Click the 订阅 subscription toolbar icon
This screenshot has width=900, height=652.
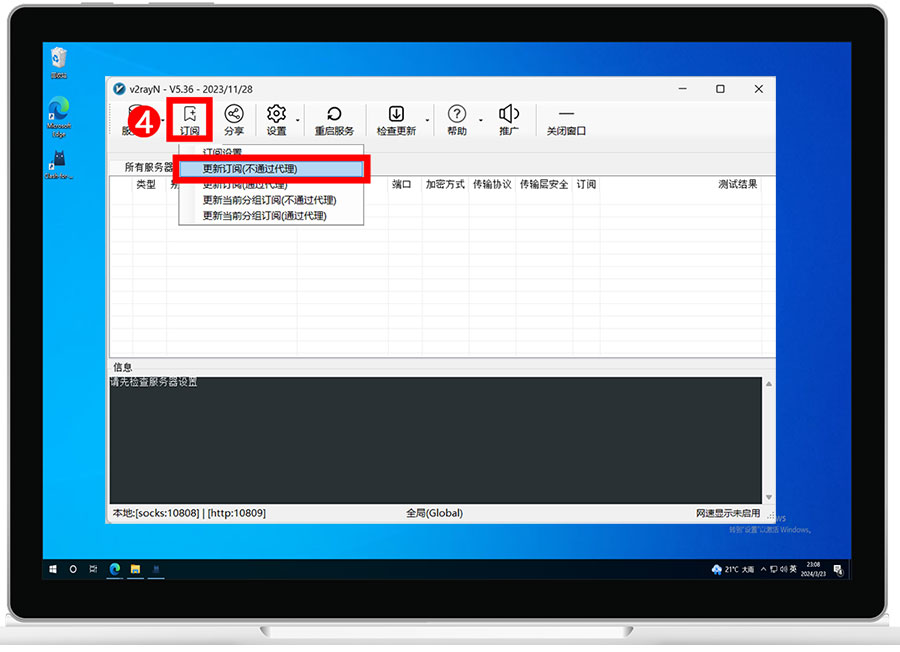point(189,119)
